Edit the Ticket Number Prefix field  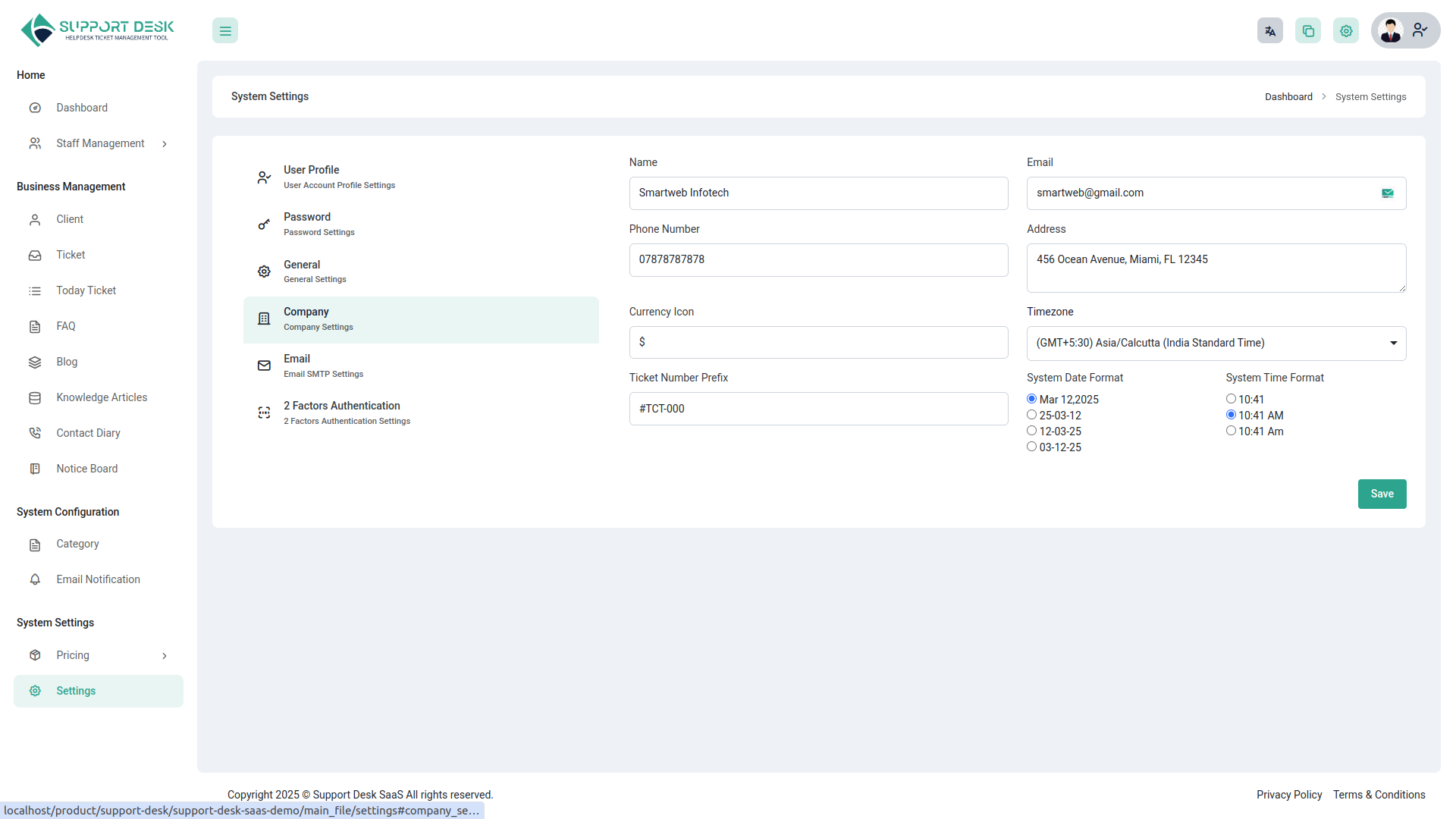coord(818,408)
